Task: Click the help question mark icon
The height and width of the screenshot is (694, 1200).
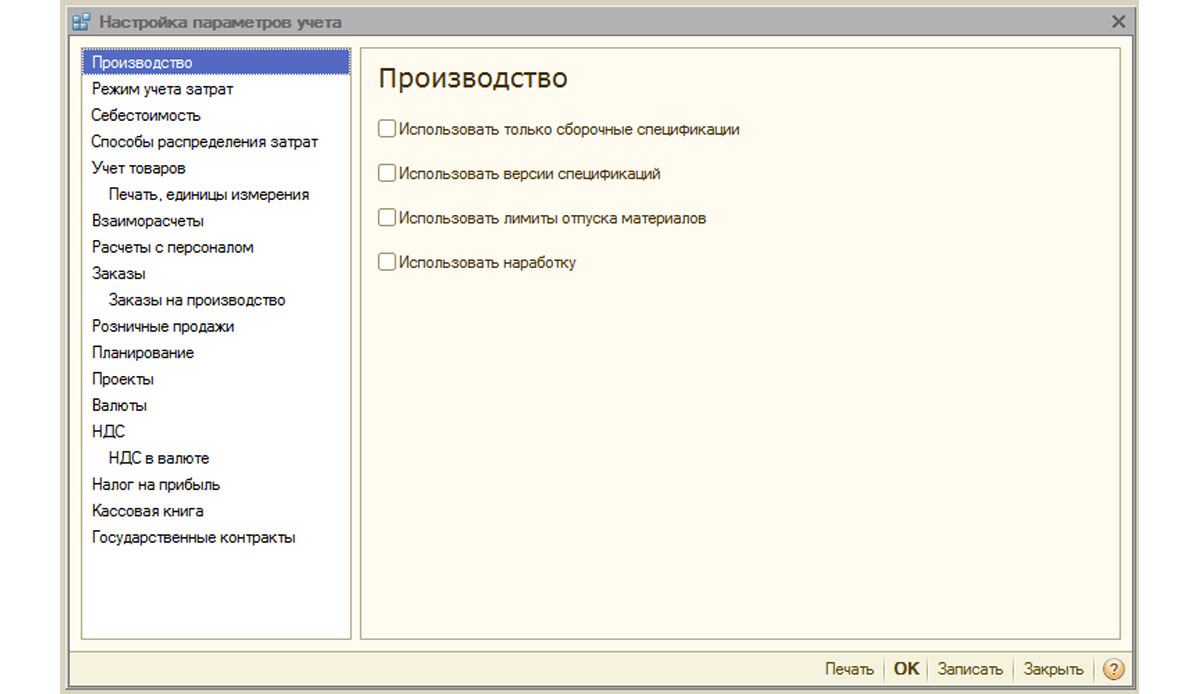Action: pyautogui.click(x=1114, y=669)
